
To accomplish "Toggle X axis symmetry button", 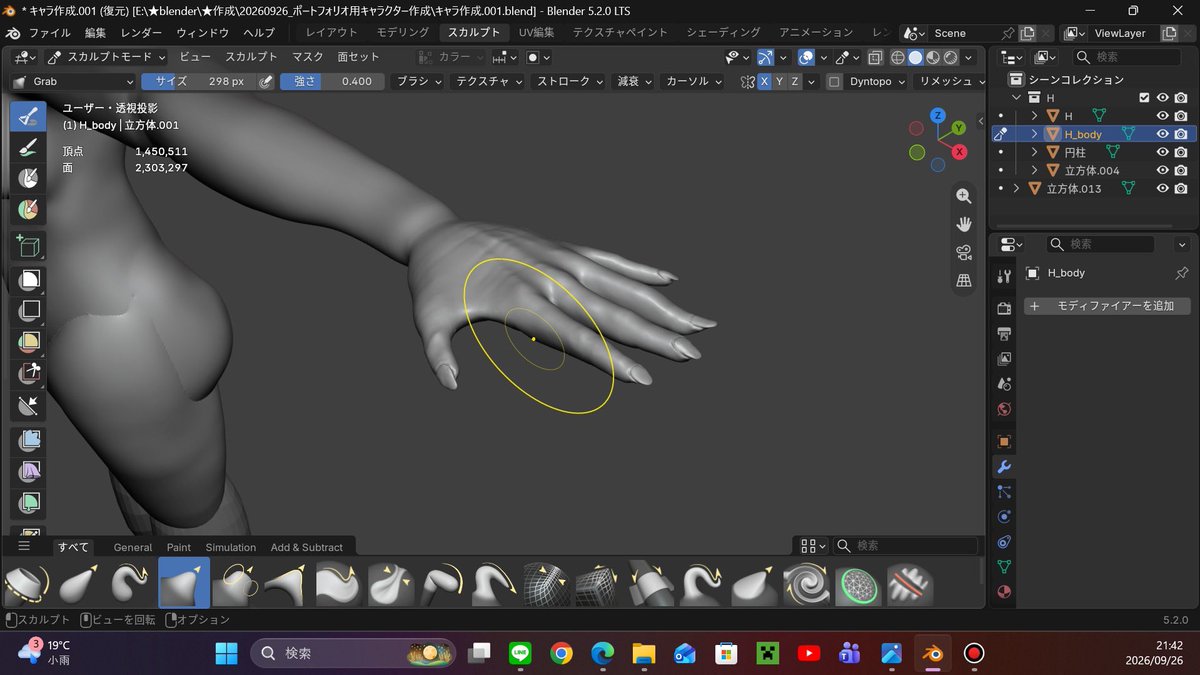I will pyautogui.click(x=765, y=82).
